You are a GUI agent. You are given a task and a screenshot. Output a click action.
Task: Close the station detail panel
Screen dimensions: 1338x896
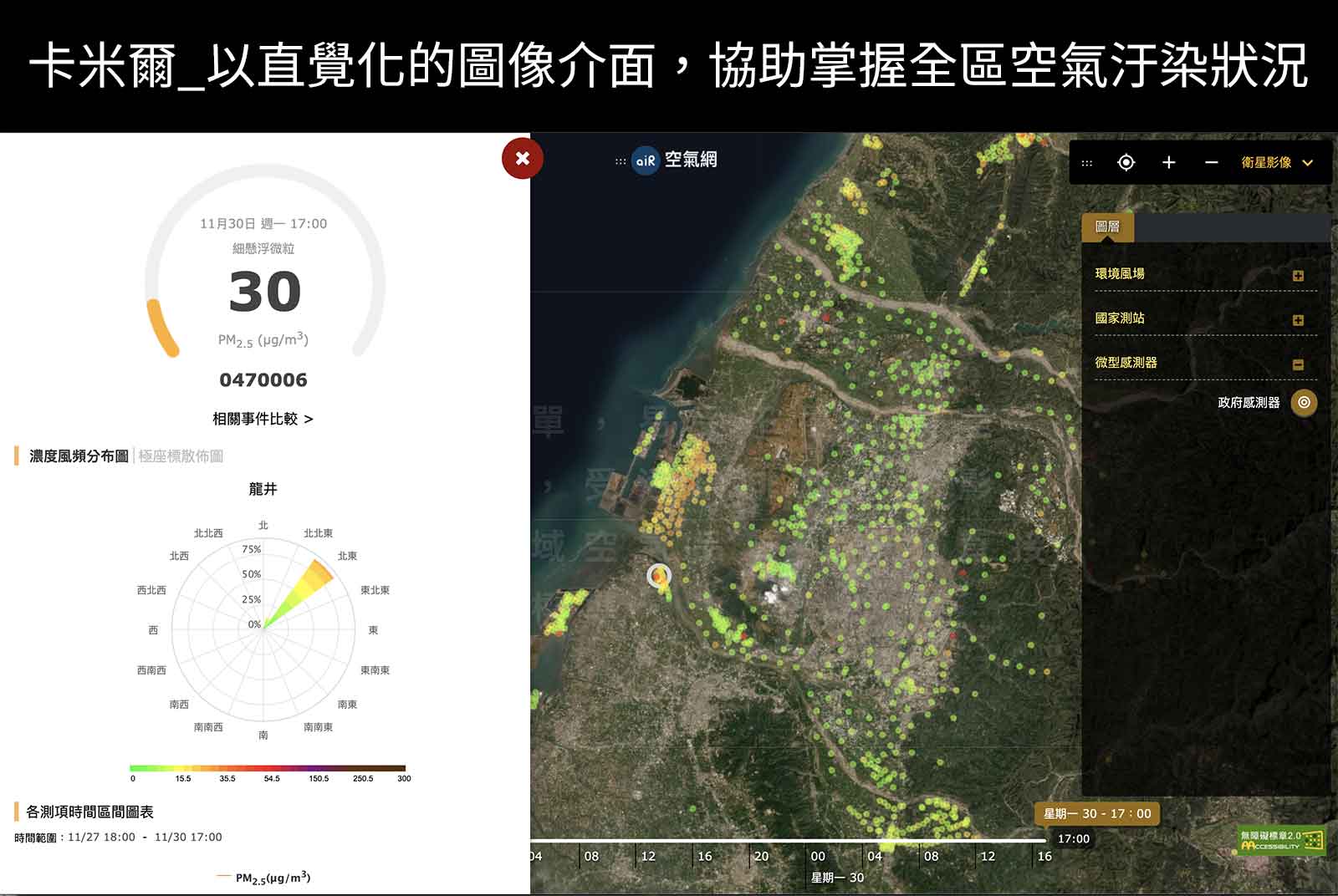(523, 158)
